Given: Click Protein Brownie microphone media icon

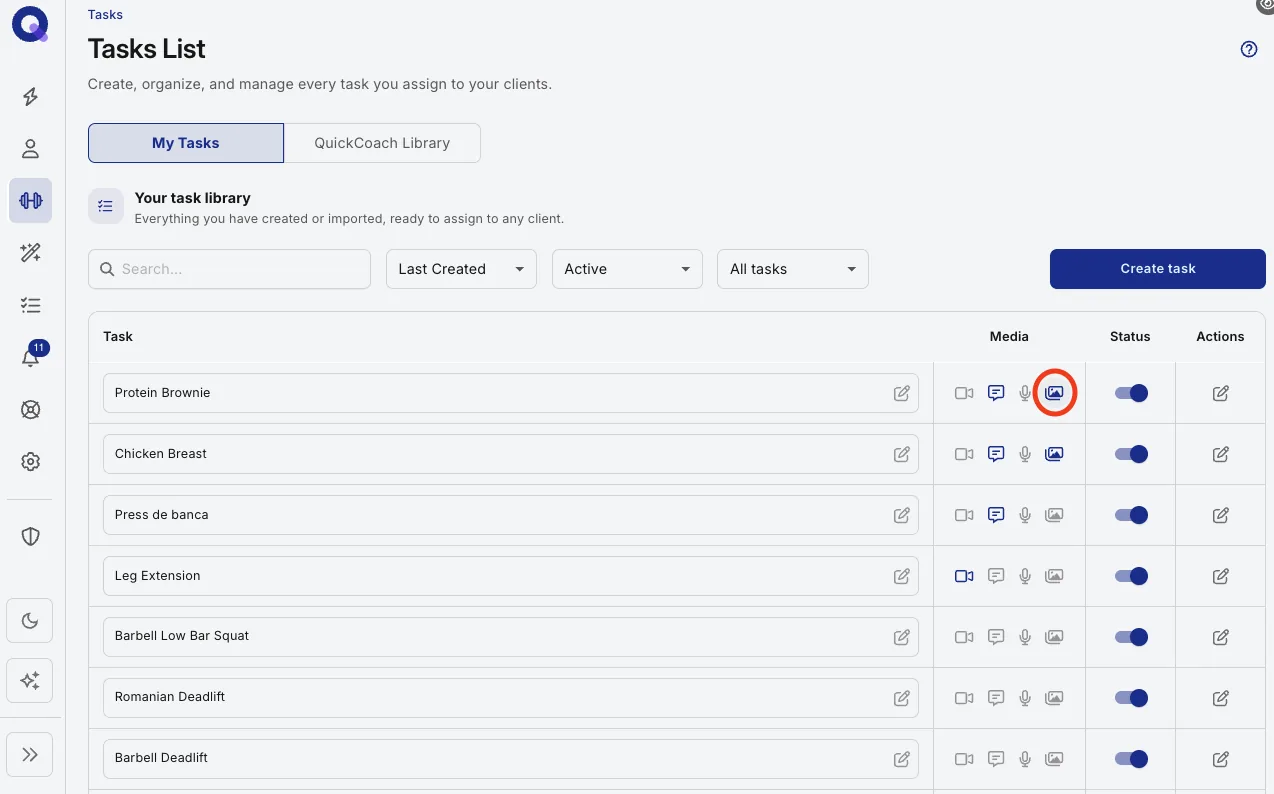Looking at the screenshot, I should pos(1025,393).
